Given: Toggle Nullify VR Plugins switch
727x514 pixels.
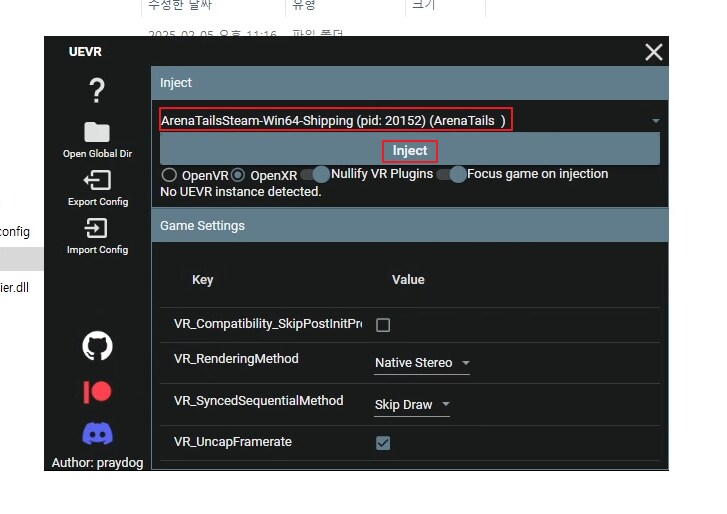Looking at the screenshot, I should (x=316, y=174).
